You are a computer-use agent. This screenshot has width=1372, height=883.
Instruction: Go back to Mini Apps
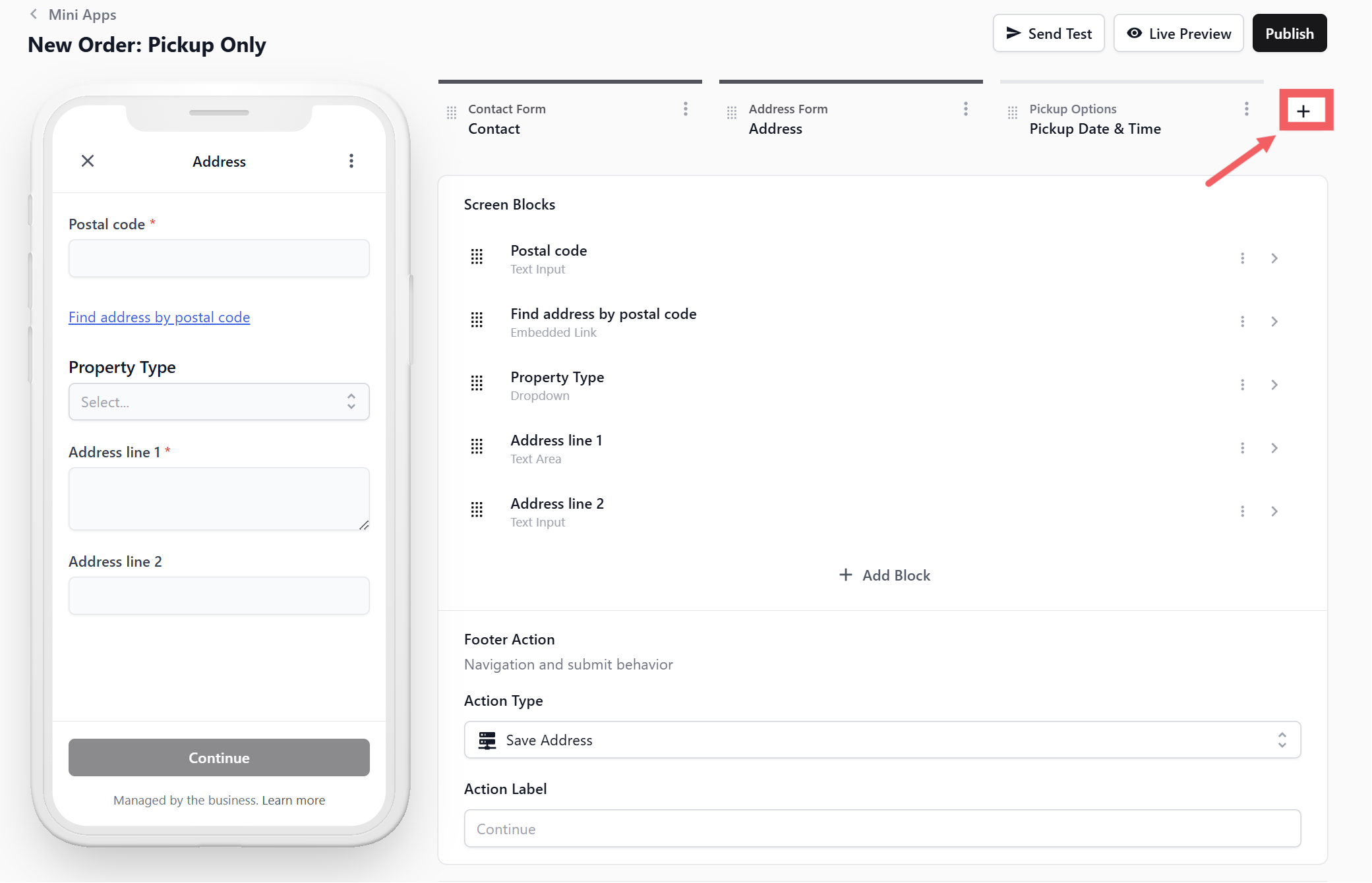click(73, 14)
